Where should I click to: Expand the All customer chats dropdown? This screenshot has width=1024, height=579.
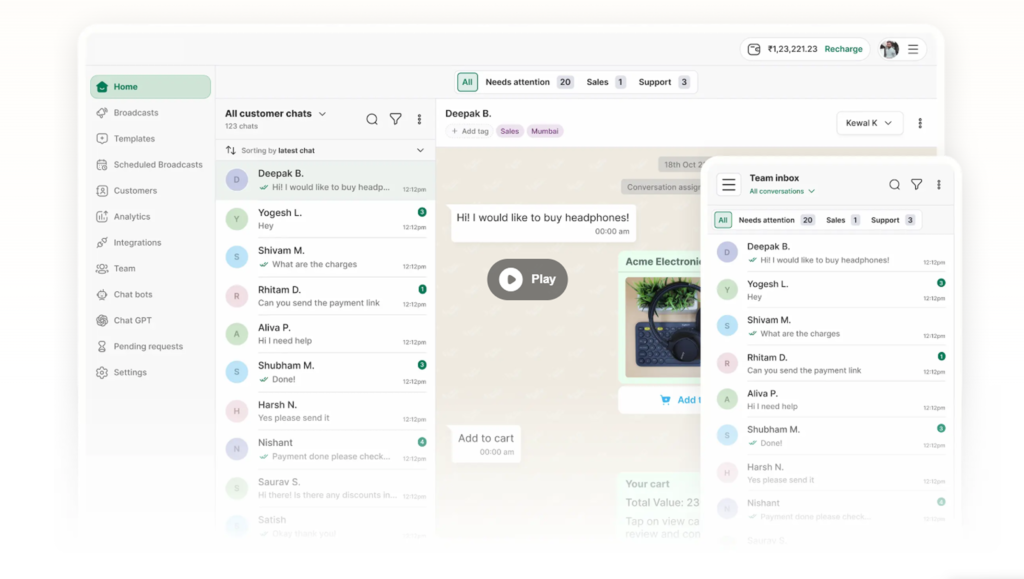click(x=322, y=114)
